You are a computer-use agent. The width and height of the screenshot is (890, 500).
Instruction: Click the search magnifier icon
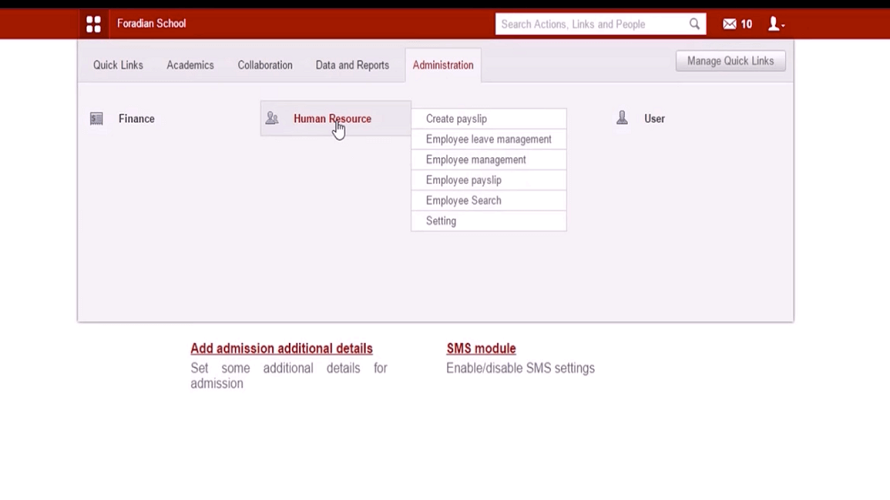pyautogui.click(x=694, y=24)
